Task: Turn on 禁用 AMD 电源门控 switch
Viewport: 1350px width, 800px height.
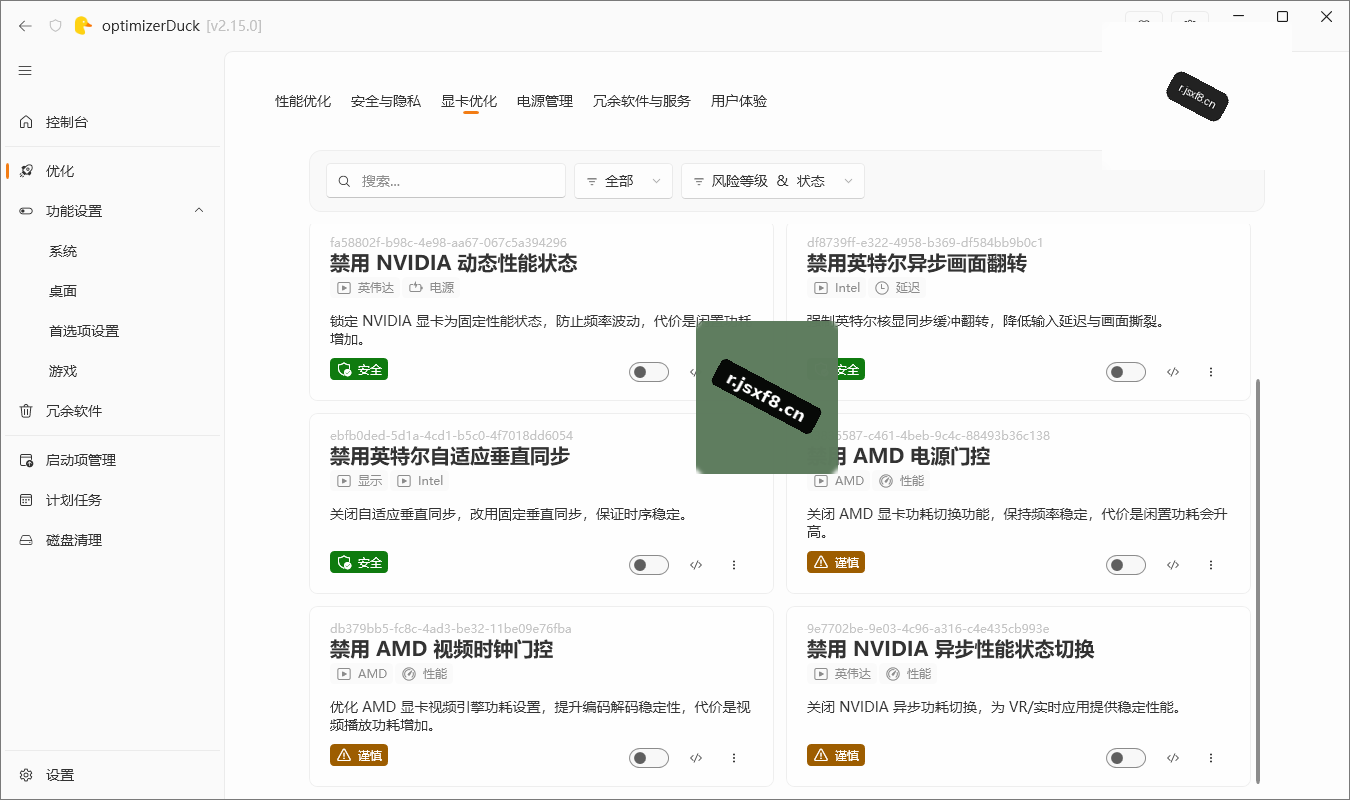Action: (x=1126, y=565)
